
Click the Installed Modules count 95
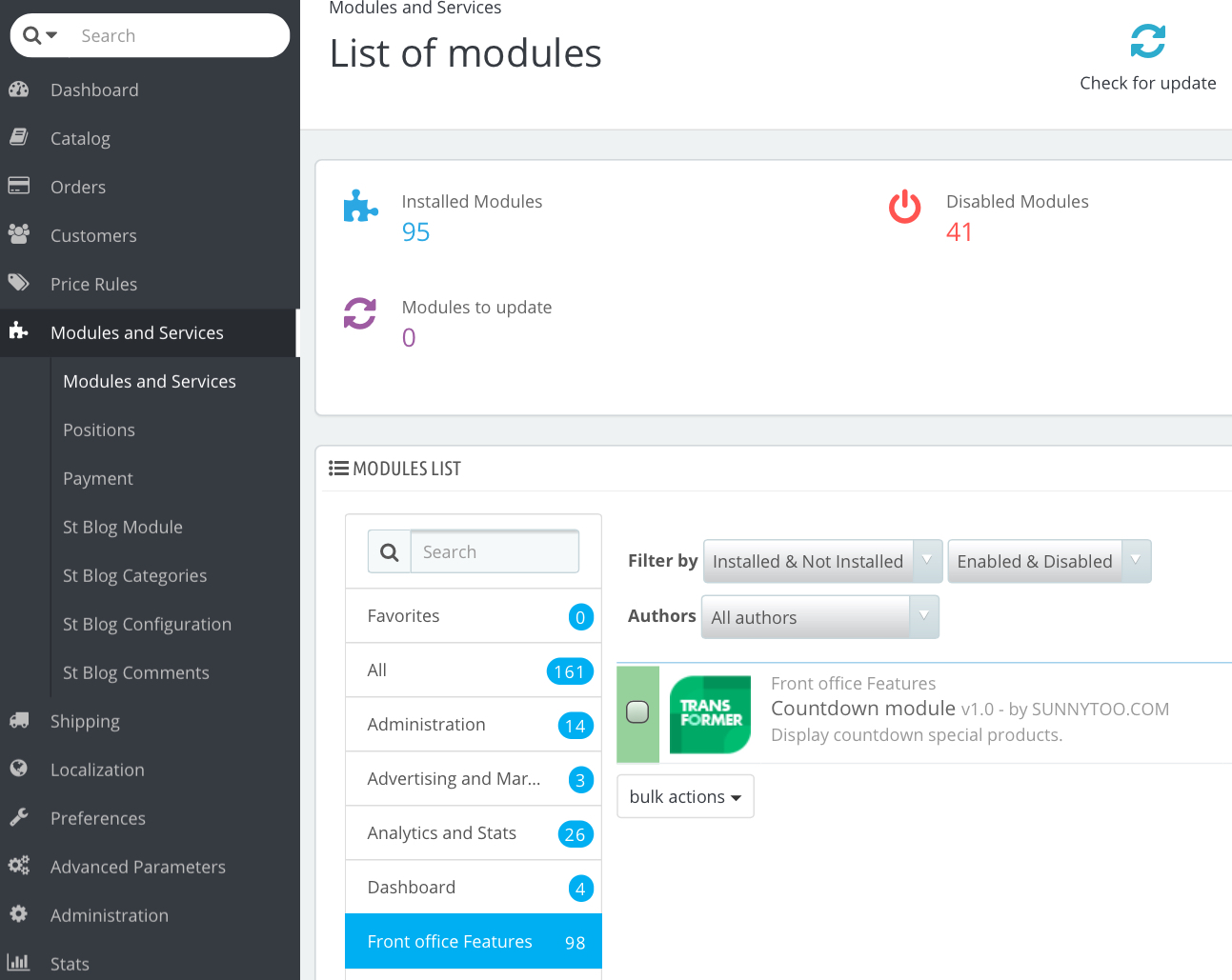coord(415,232)
